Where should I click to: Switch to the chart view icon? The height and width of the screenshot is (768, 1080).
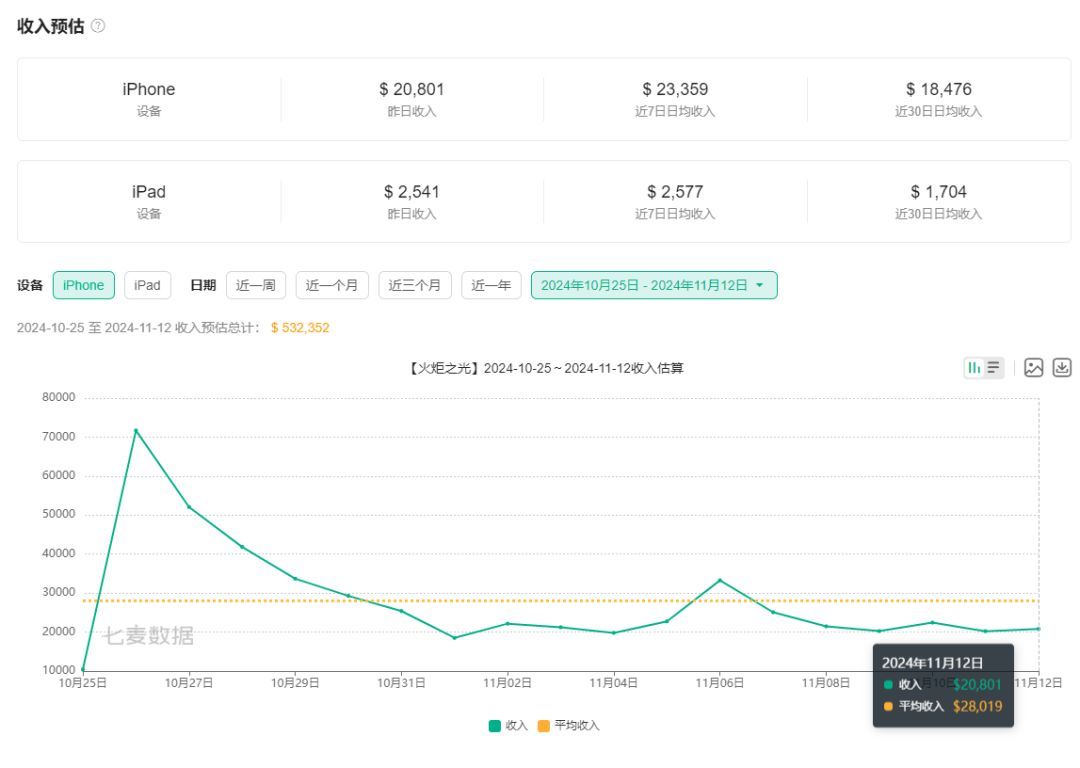(973, 368)
